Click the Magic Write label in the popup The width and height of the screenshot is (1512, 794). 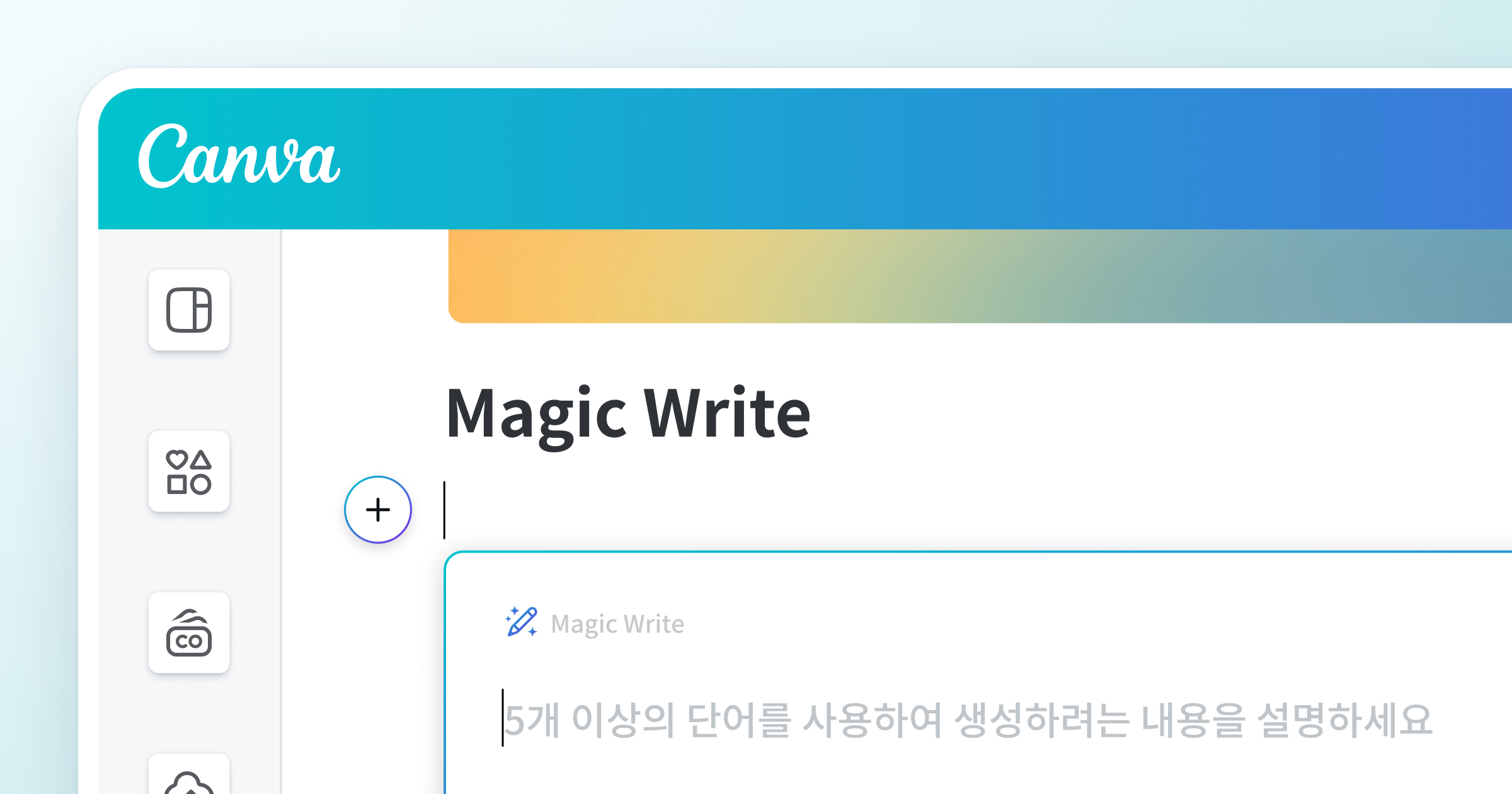point(617,624)
